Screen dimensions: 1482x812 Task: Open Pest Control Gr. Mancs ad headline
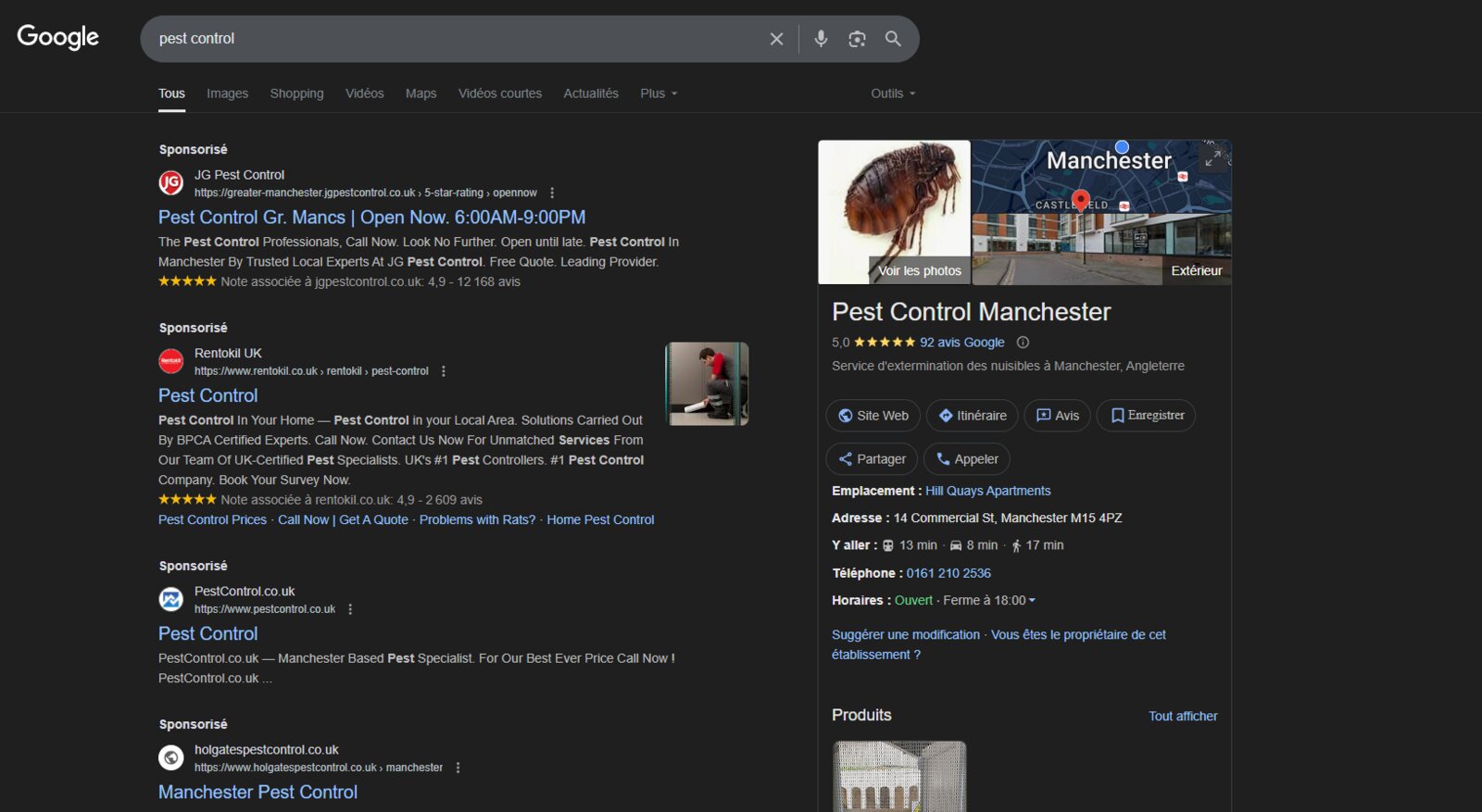(371, 218)
